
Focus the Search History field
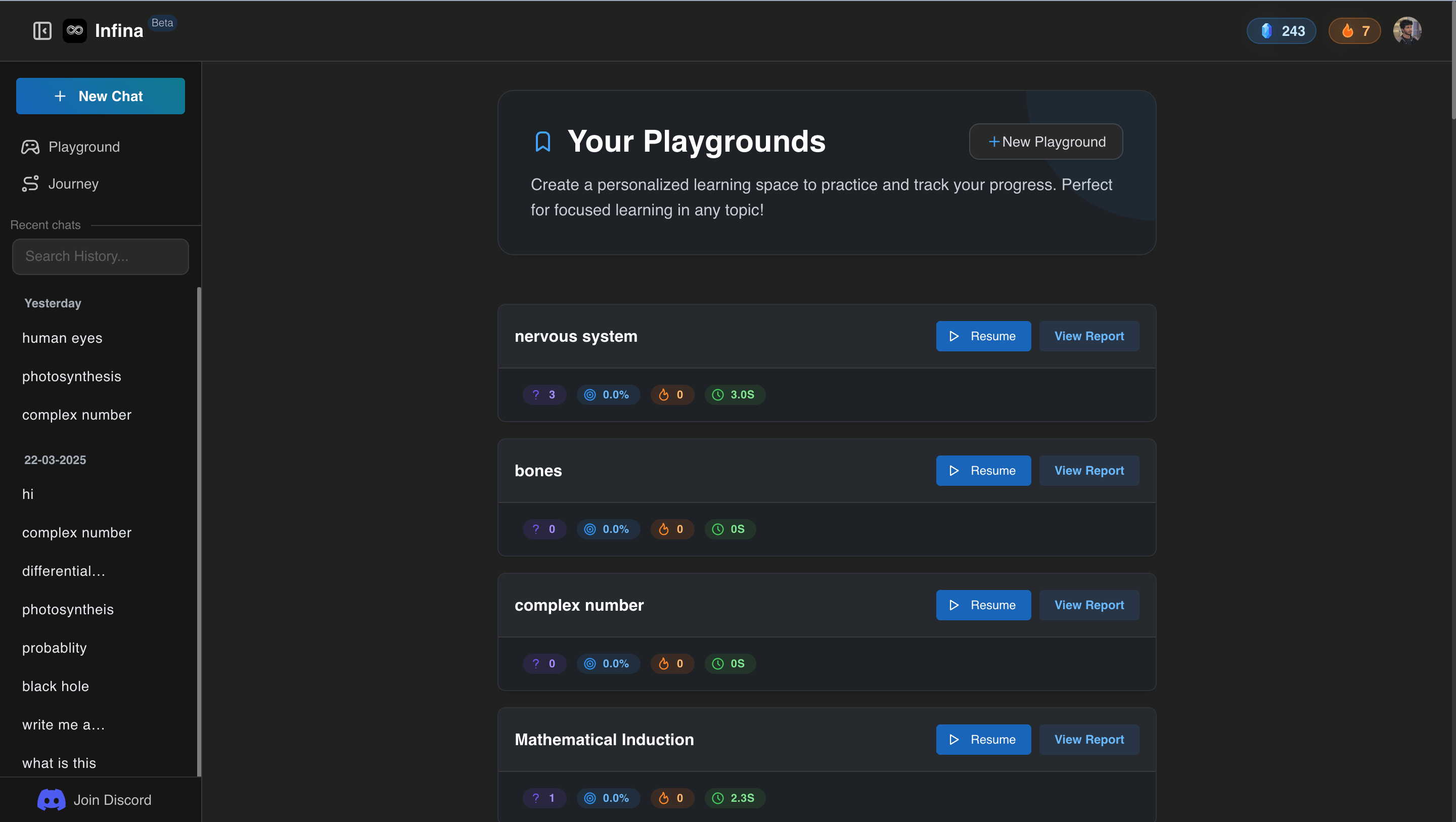point(100,257)
